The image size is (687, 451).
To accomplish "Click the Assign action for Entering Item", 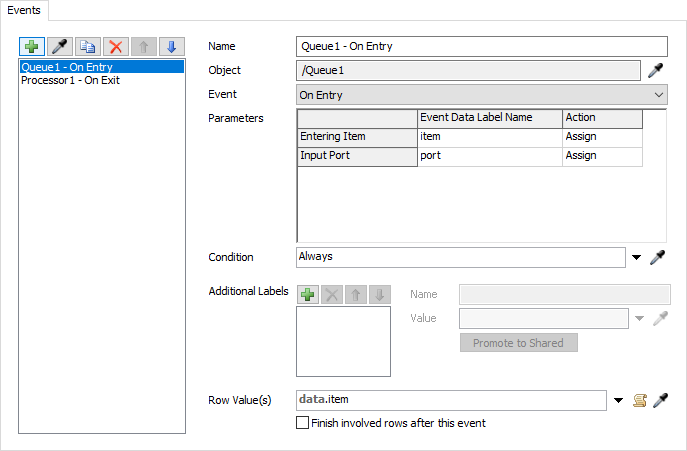I will click(601, 136).
